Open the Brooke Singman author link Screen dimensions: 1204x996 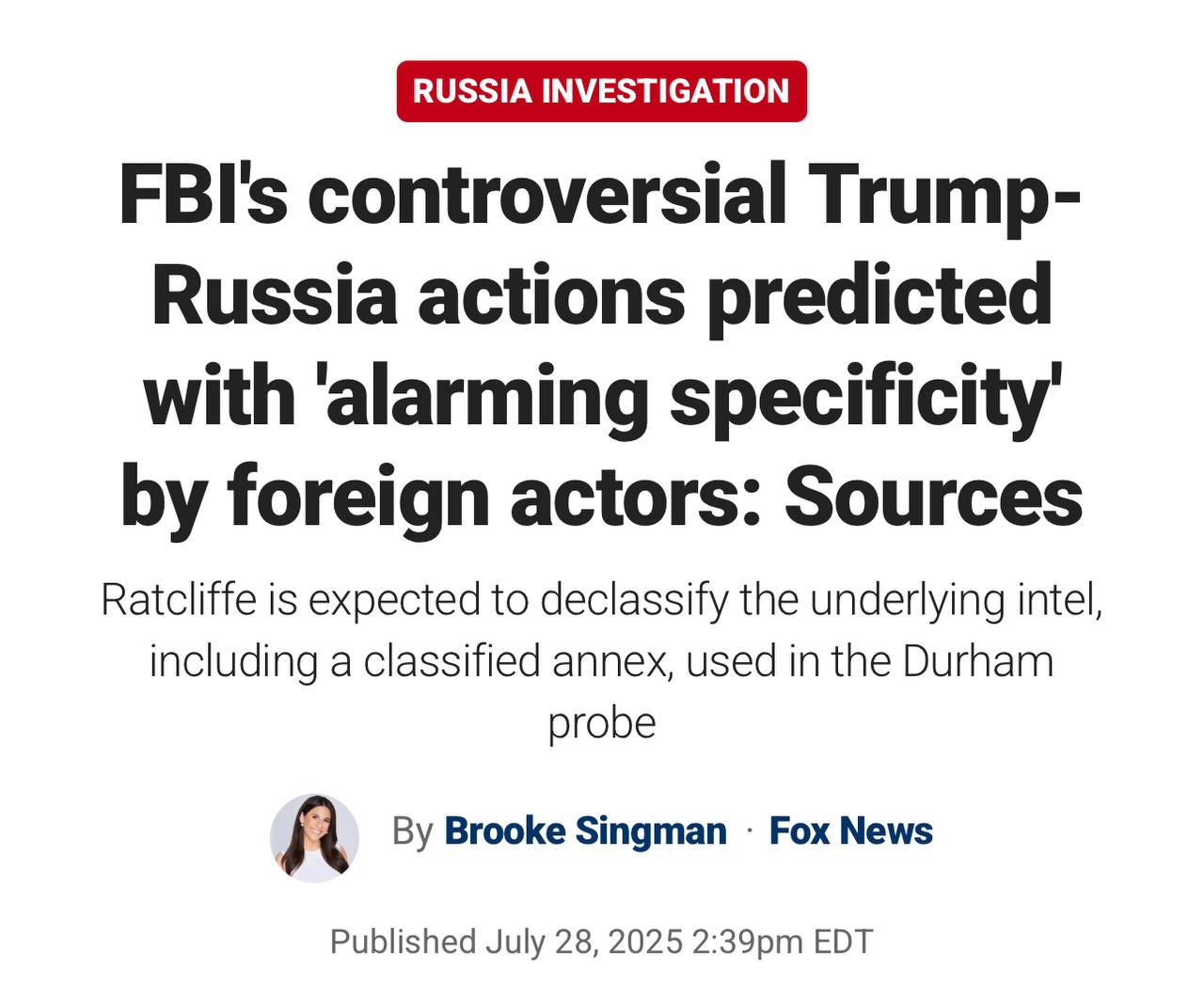pos(585,831)
